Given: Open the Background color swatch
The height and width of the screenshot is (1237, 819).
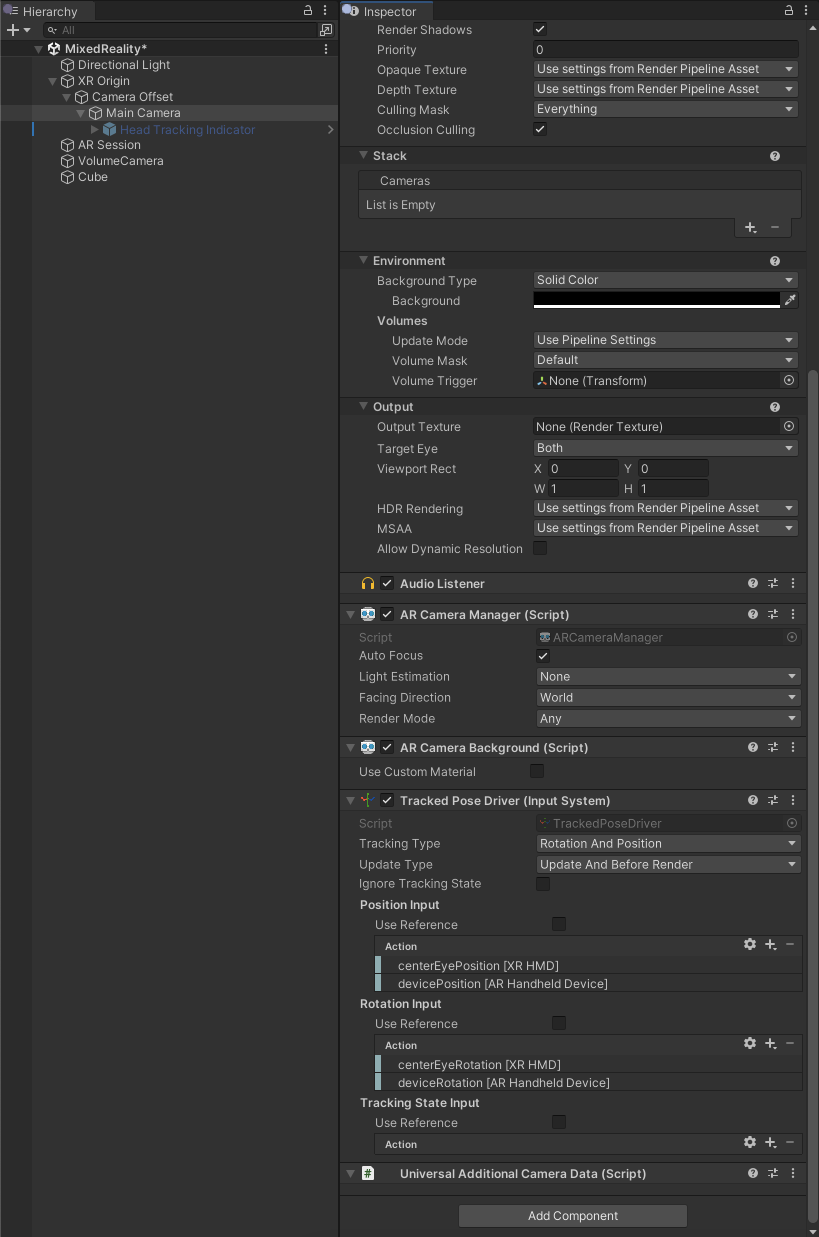Looking at the screenshot, I should (x=656, y=300).
